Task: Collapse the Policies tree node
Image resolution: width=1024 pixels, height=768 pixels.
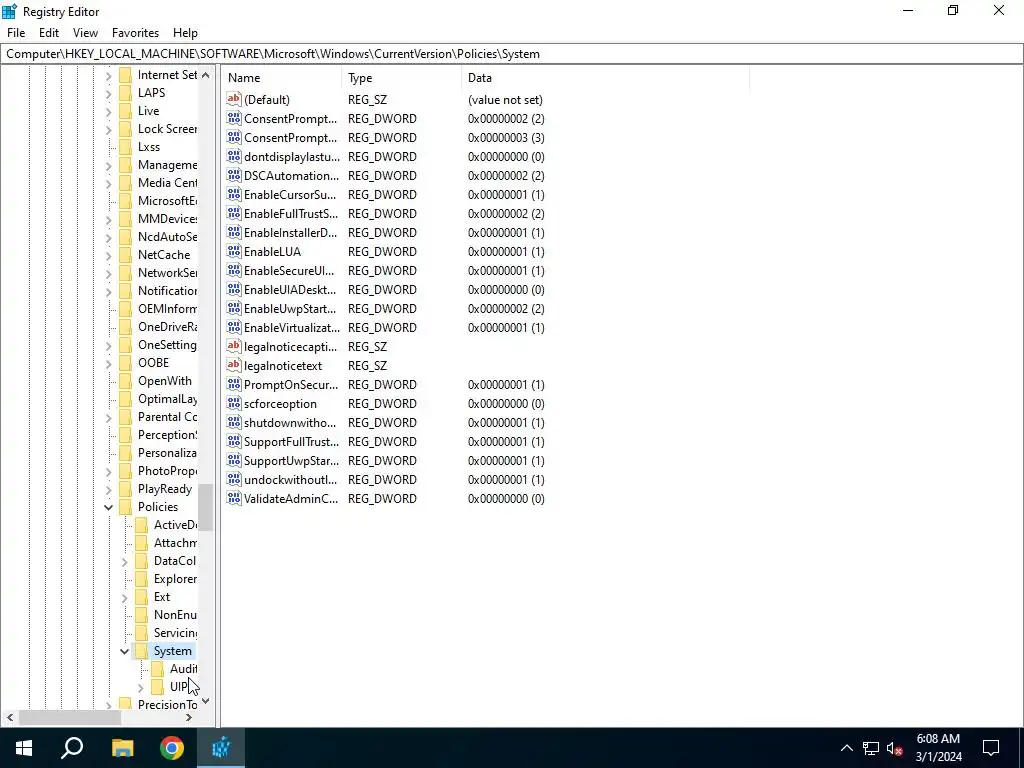Action: [108, 507]
